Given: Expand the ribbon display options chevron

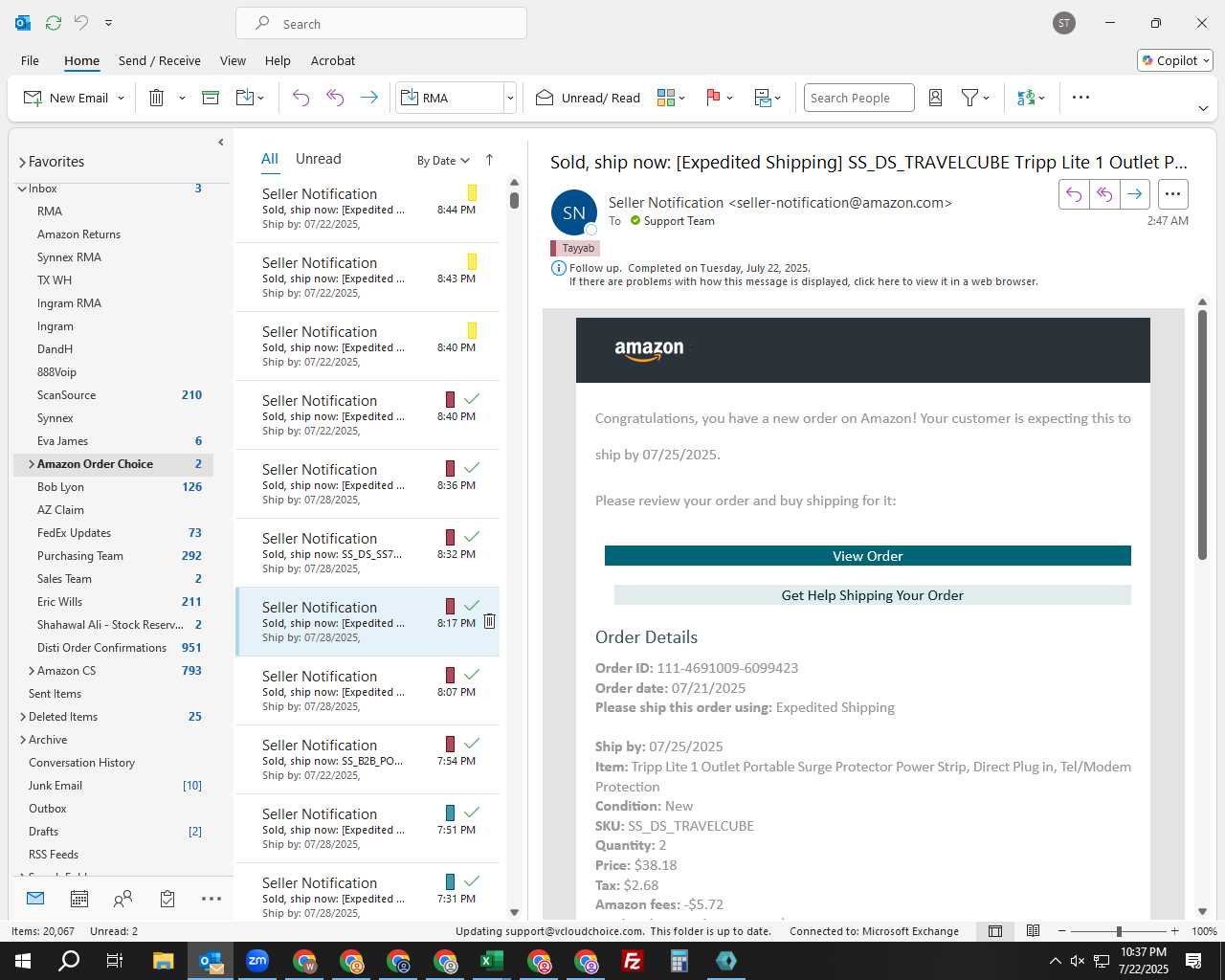Looking at the screenshot, I should click(x=1203, y=108).
